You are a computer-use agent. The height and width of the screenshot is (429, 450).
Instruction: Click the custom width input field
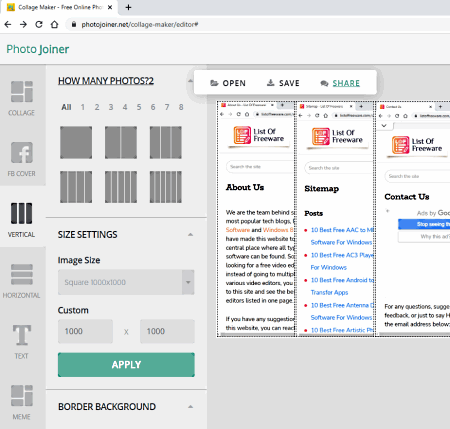point(85,331)
